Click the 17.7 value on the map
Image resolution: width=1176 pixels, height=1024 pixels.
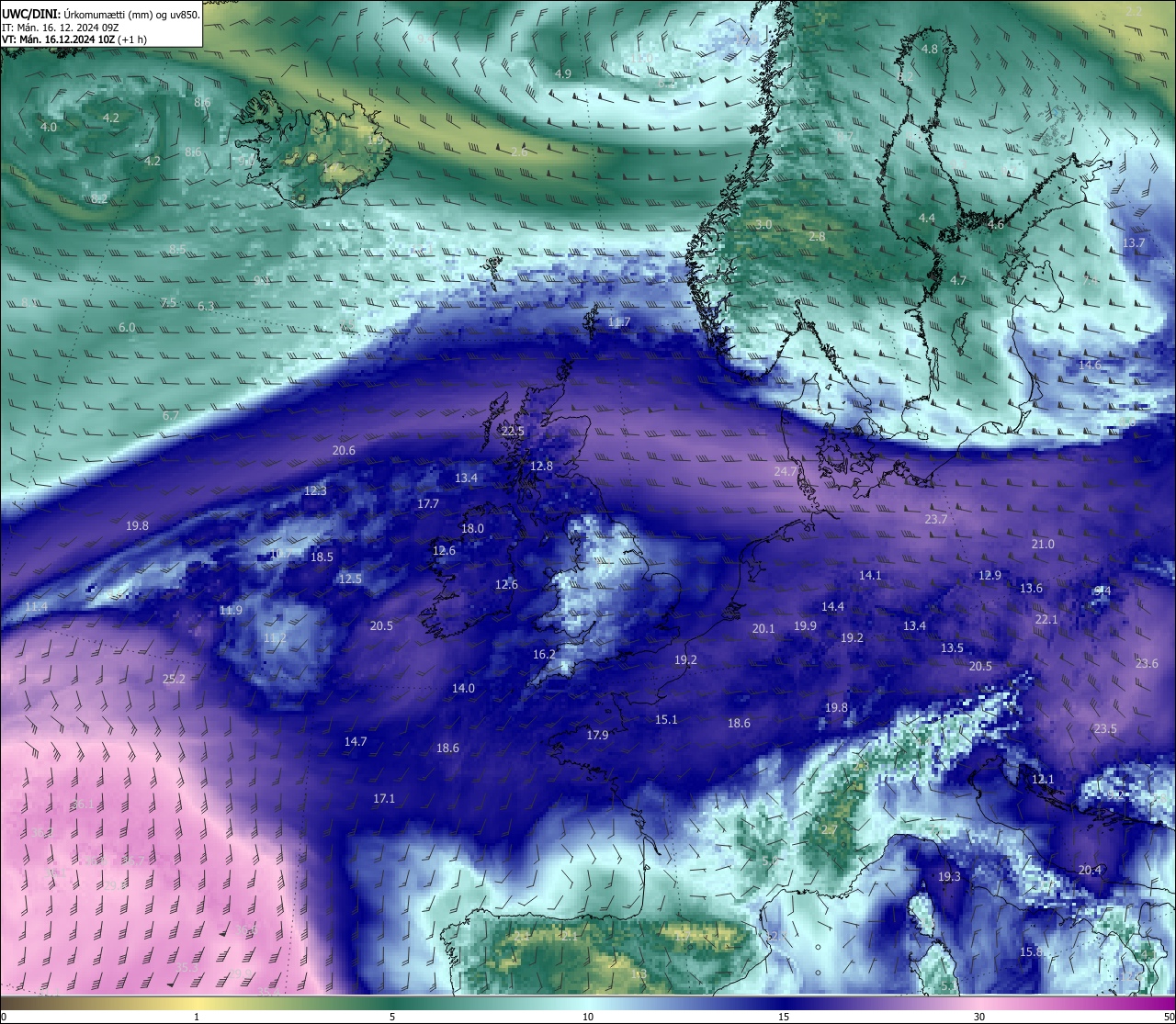pos(428,504)
